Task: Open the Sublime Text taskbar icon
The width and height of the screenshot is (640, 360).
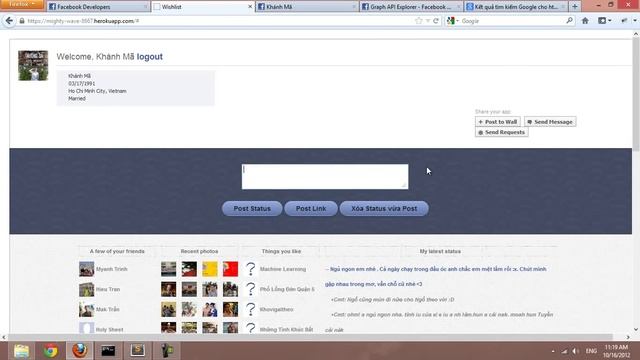Action: tap(138, 351)
